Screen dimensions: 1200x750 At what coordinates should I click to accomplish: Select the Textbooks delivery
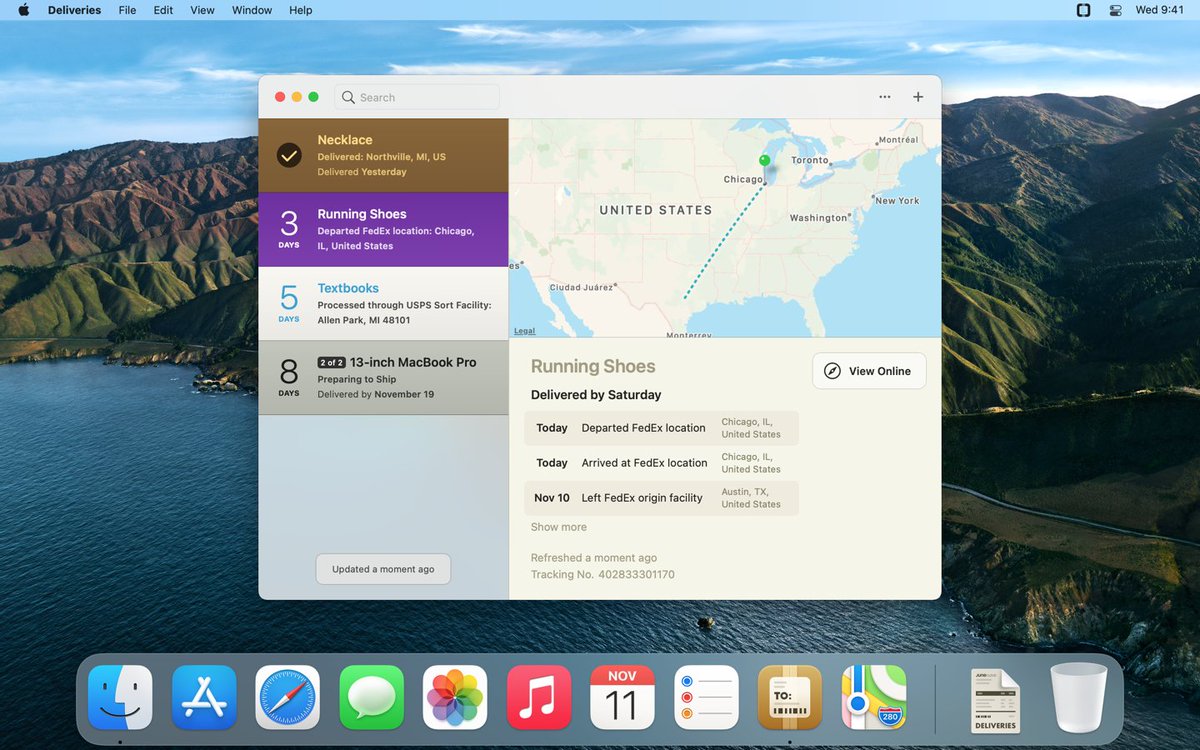coord(383,304)
